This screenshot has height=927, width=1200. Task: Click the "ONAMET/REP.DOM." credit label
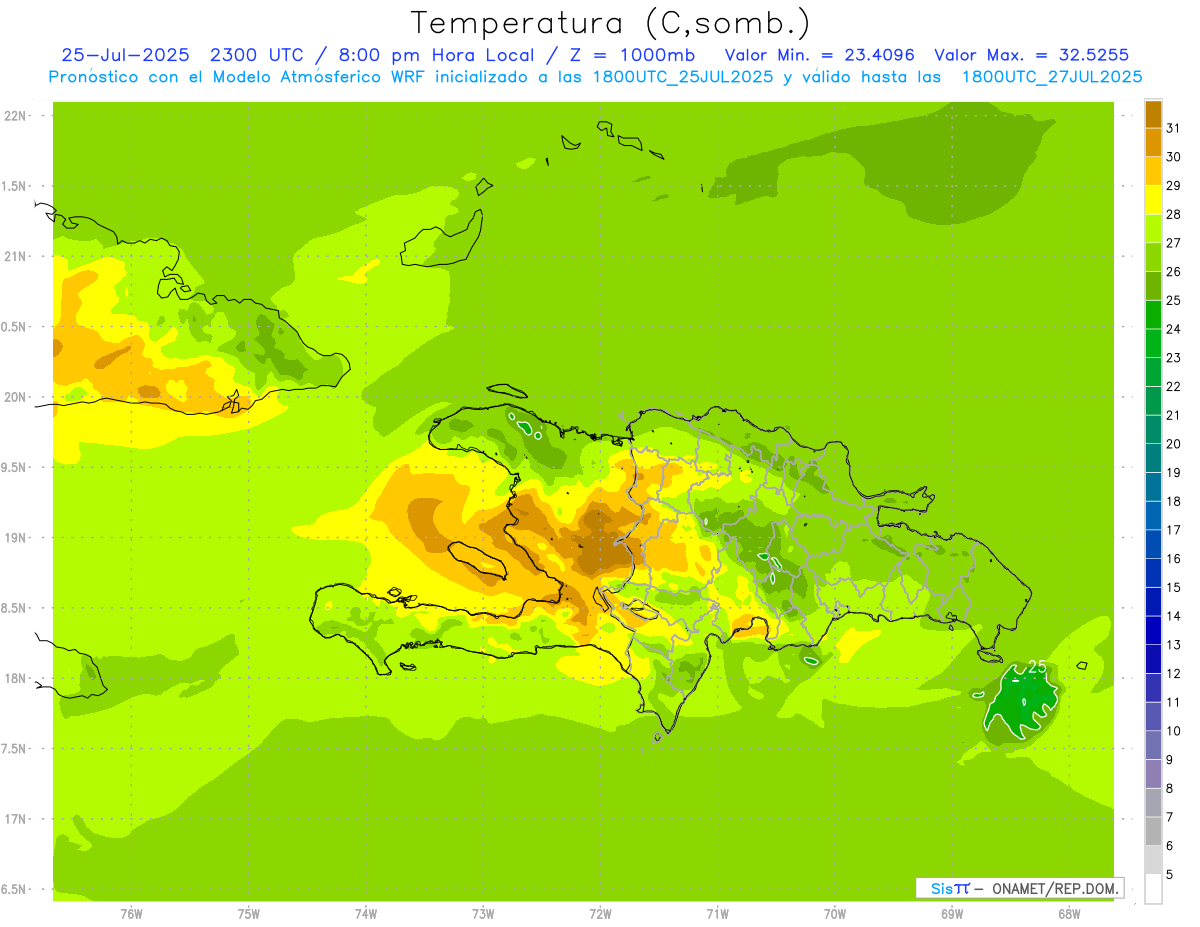(1053, 888)
